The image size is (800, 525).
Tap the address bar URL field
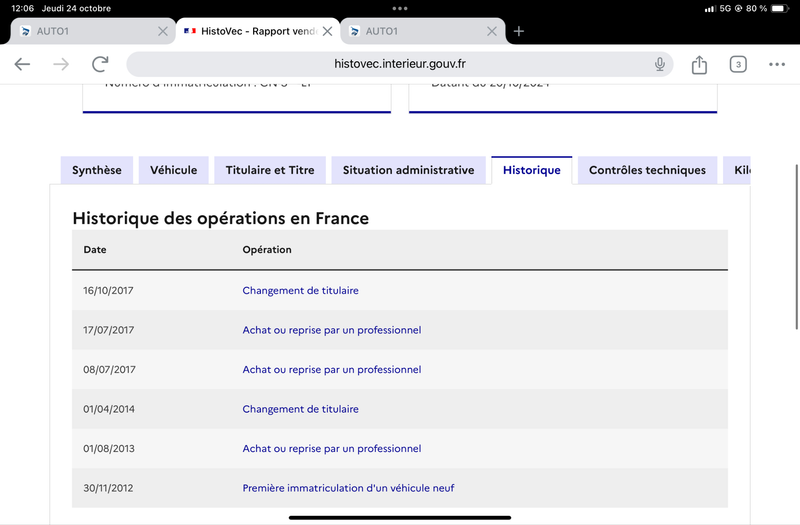pos(399,64)
